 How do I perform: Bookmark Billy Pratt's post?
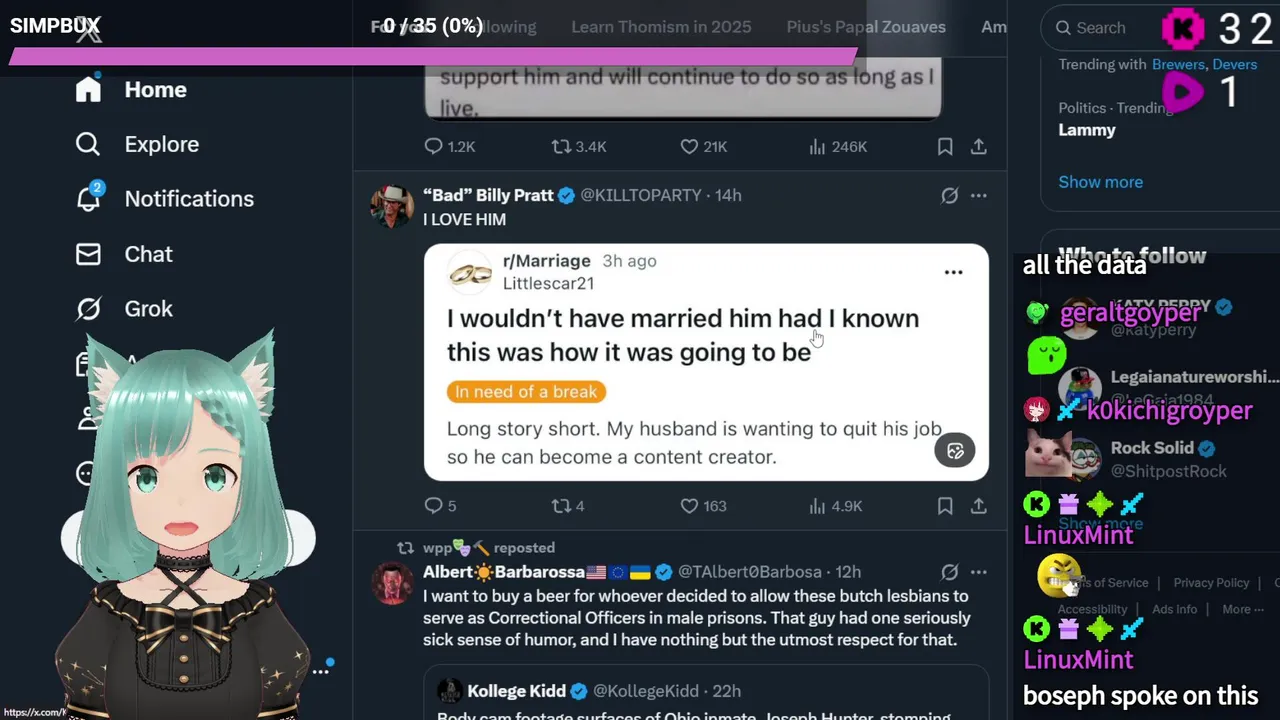(945, 506)
